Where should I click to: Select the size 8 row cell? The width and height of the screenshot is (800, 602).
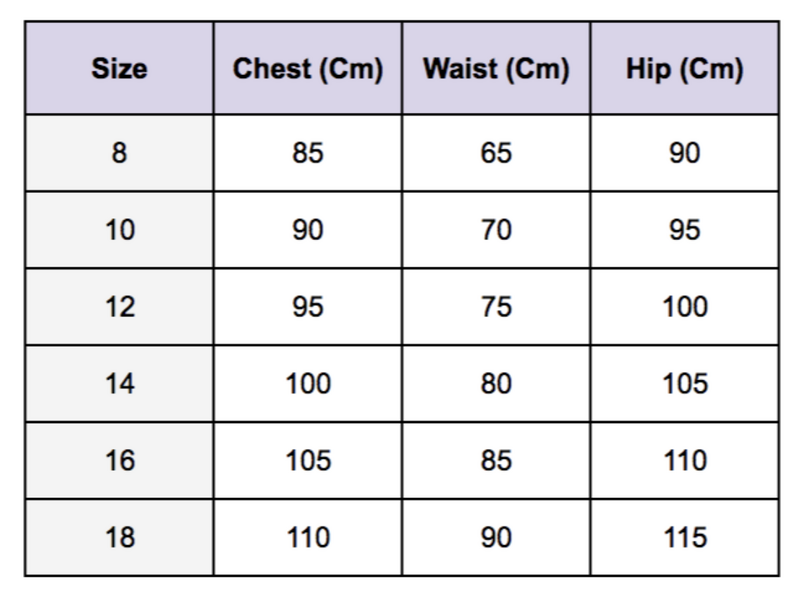click(119, 153)
